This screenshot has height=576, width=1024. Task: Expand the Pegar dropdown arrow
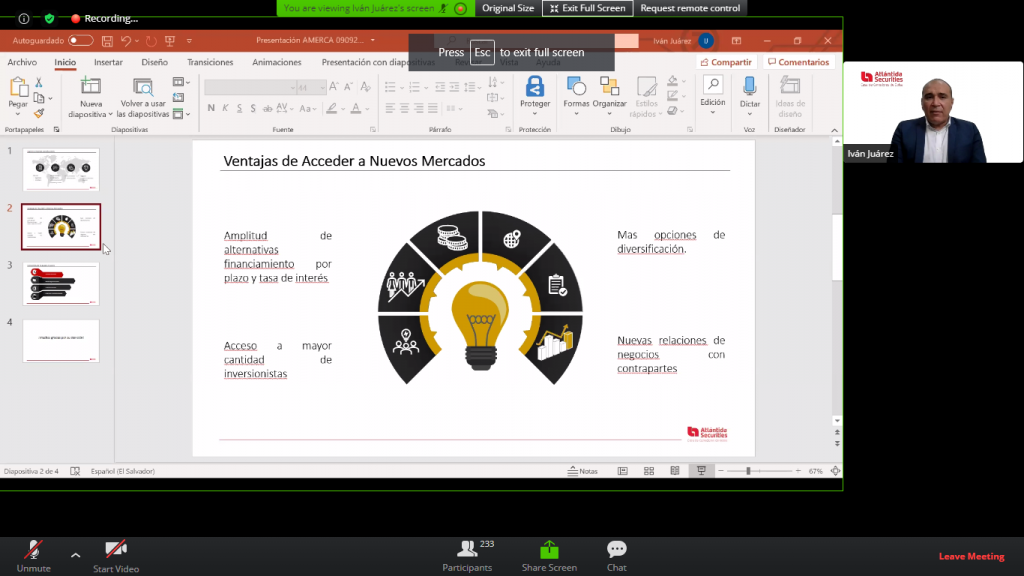click(18, 114)
